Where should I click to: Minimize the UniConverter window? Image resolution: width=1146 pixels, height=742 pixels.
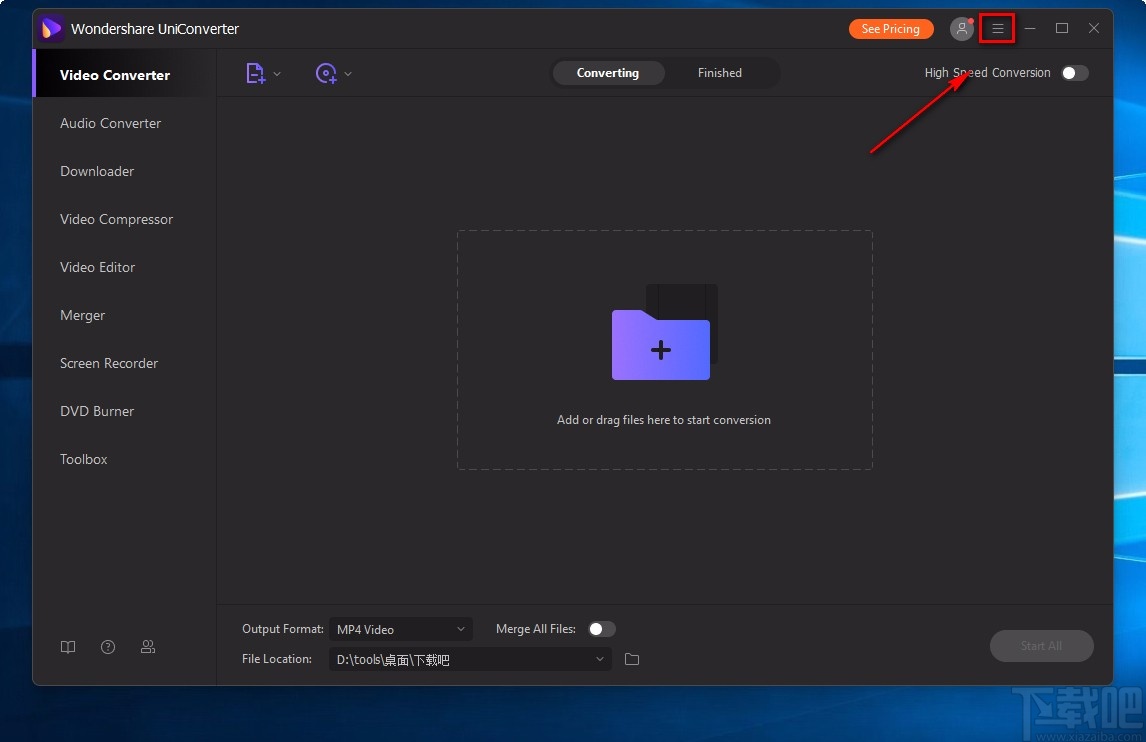click(x=1030, y=29)
